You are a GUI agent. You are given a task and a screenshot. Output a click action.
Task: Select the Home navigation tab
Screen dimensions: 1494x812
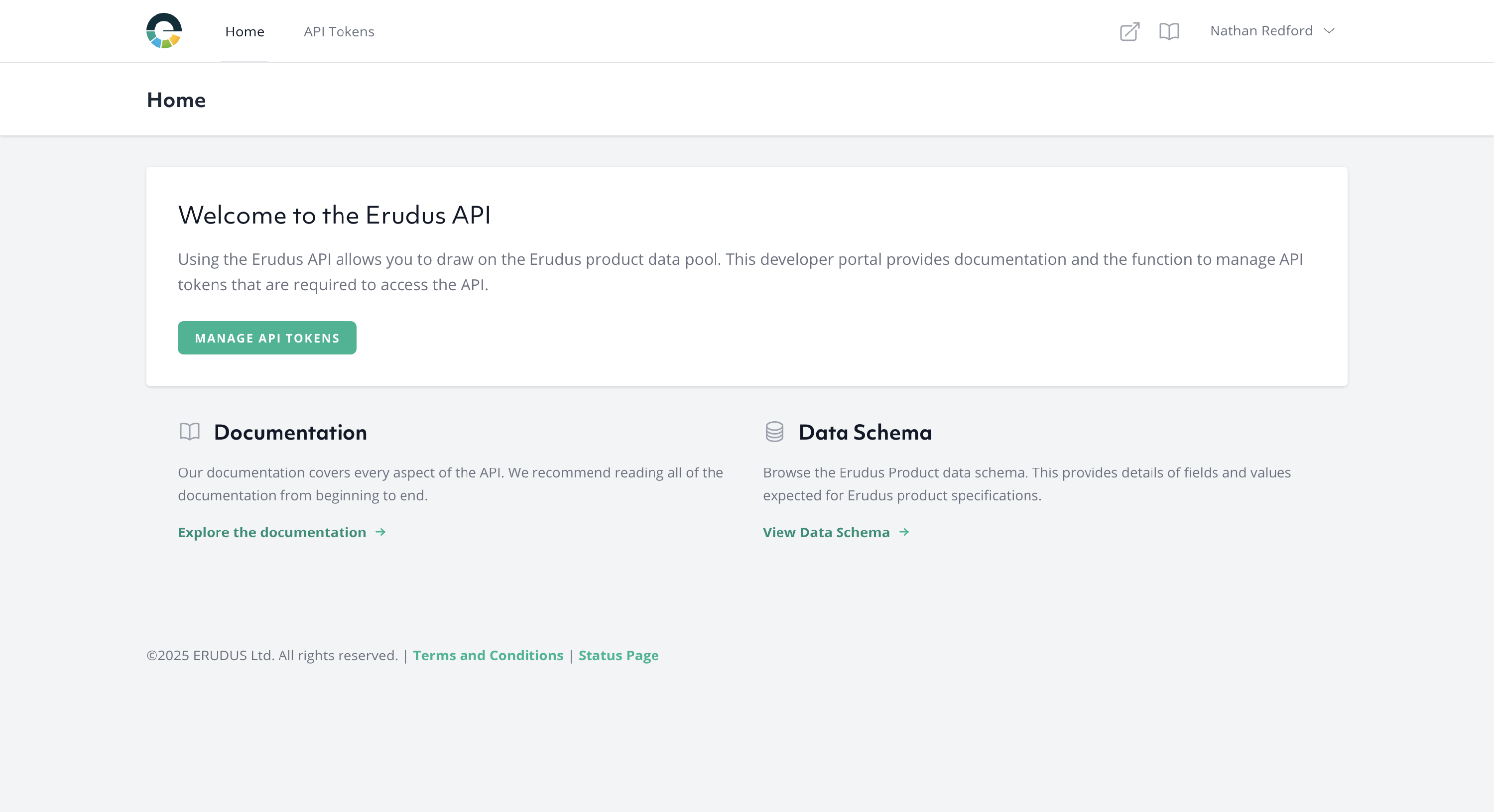(x=244, y=31)
